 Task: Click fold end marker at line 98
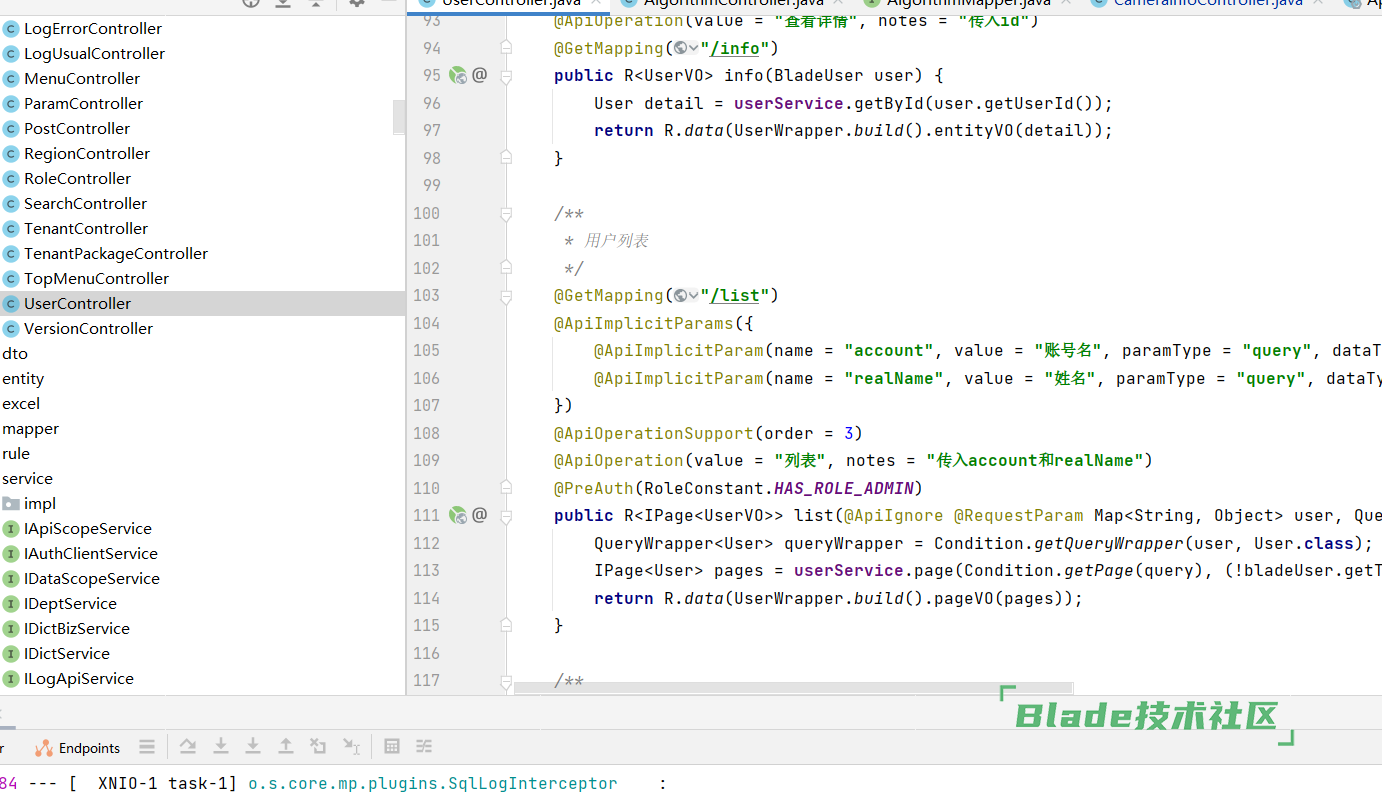click(506, 156)
